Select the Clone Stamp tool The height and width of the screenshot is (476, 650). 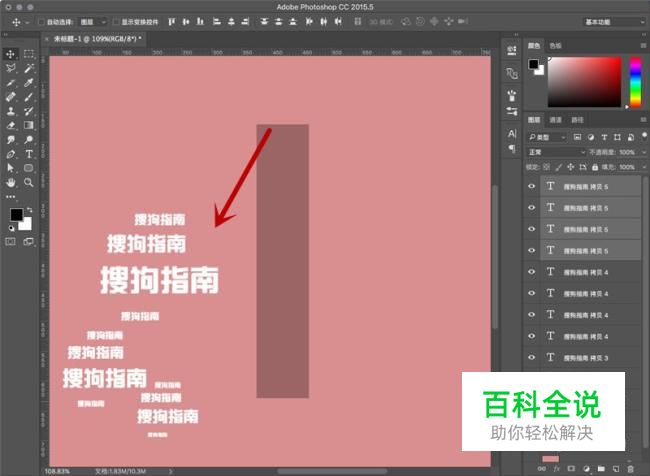(x=10, y=111)
